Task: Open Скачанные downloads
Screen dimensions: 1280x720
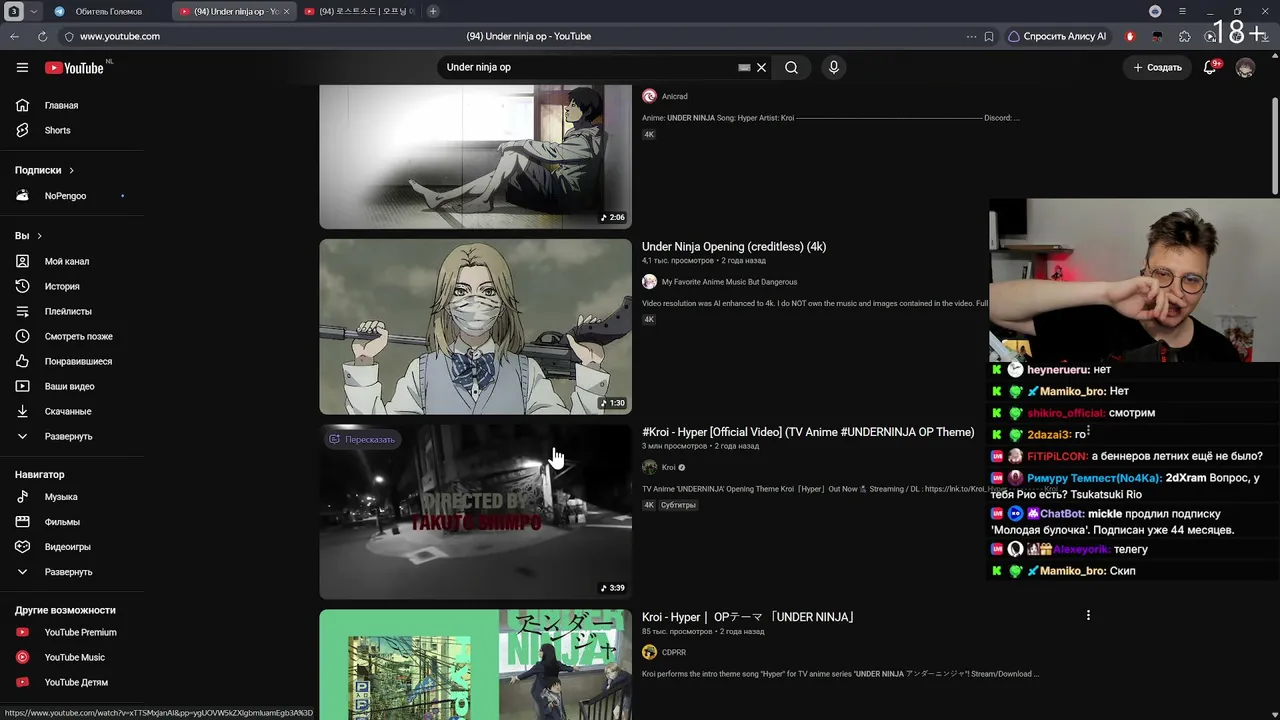Action: tap(70, 411)
